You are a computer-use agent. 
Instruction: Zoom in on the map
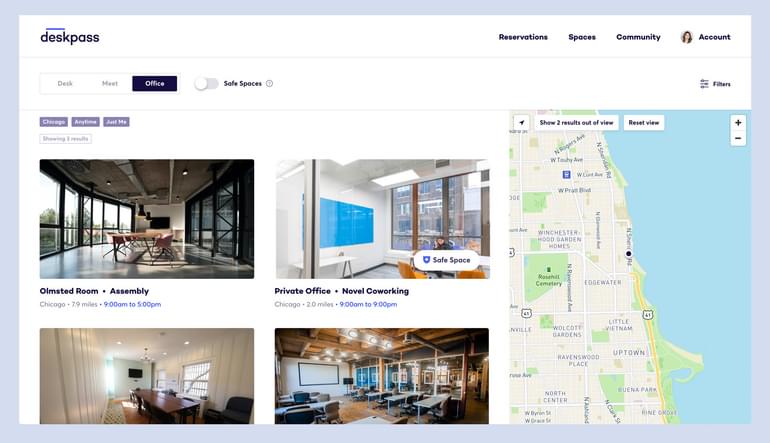pyautogui.click(x=738, y=123)
